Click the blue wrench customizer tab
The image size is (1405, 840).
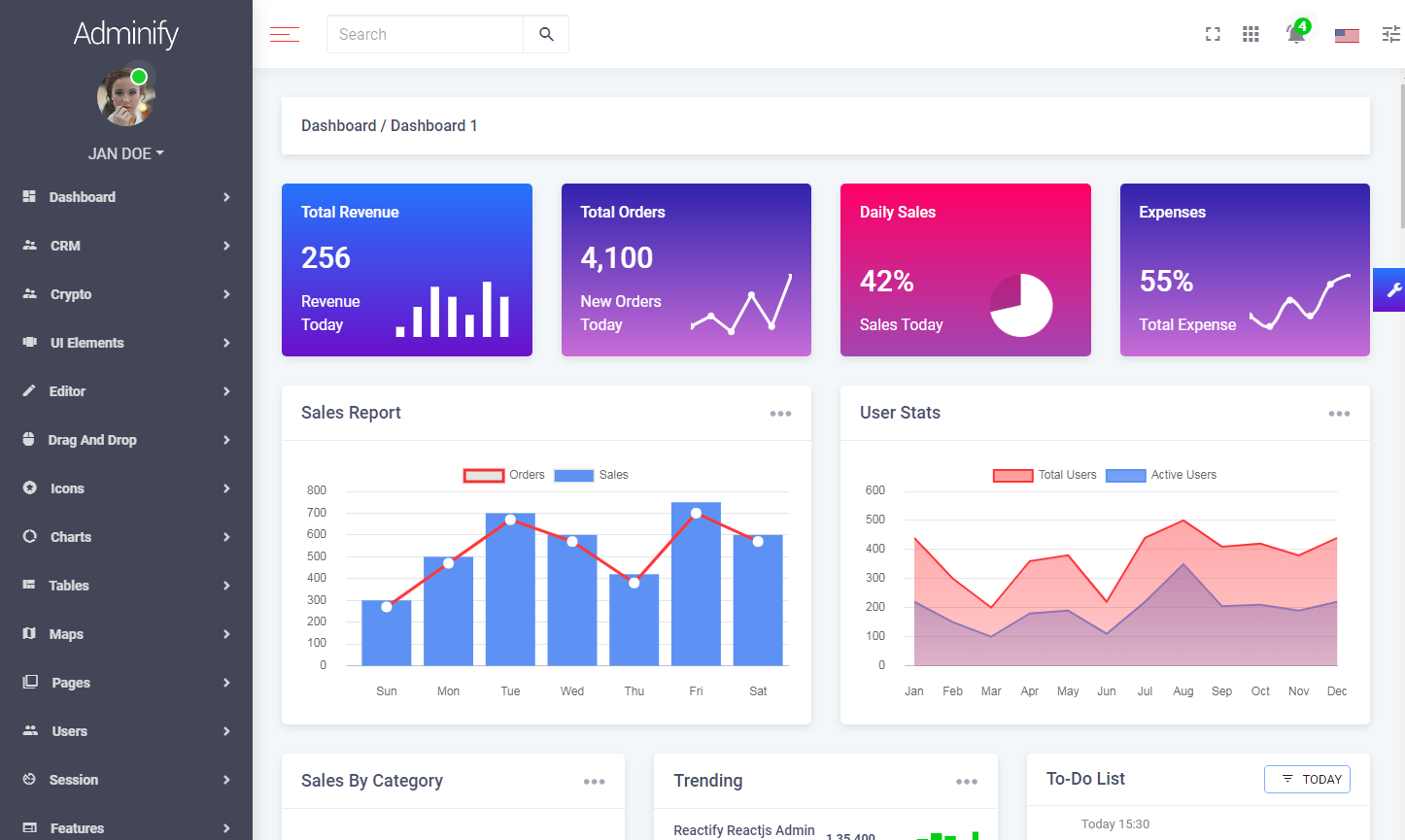coord(1391,289)
